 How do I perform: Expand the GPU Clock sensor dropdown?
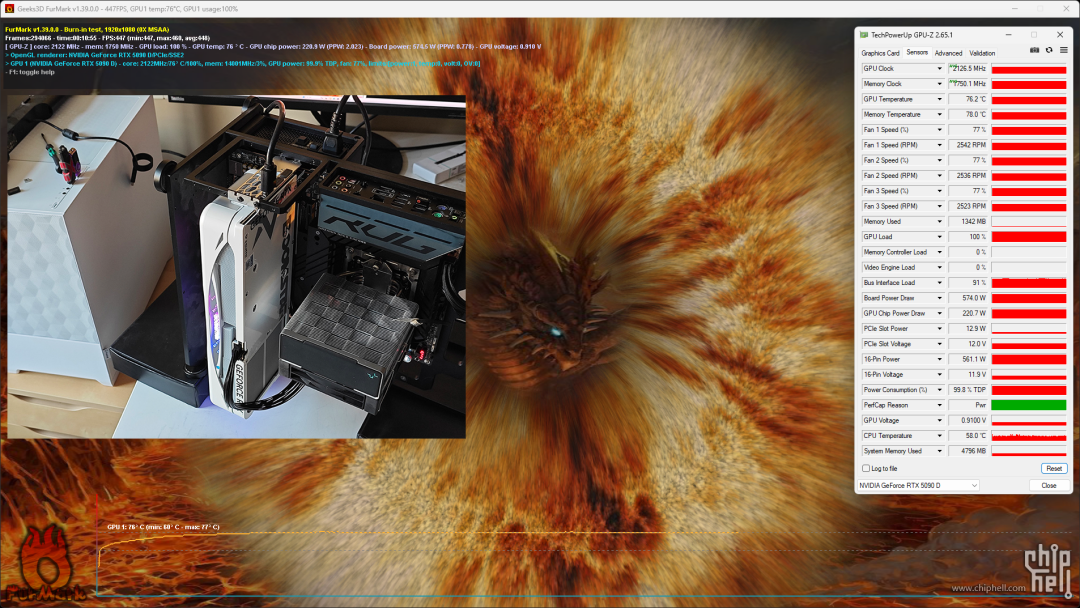click(x=939, y=69)
